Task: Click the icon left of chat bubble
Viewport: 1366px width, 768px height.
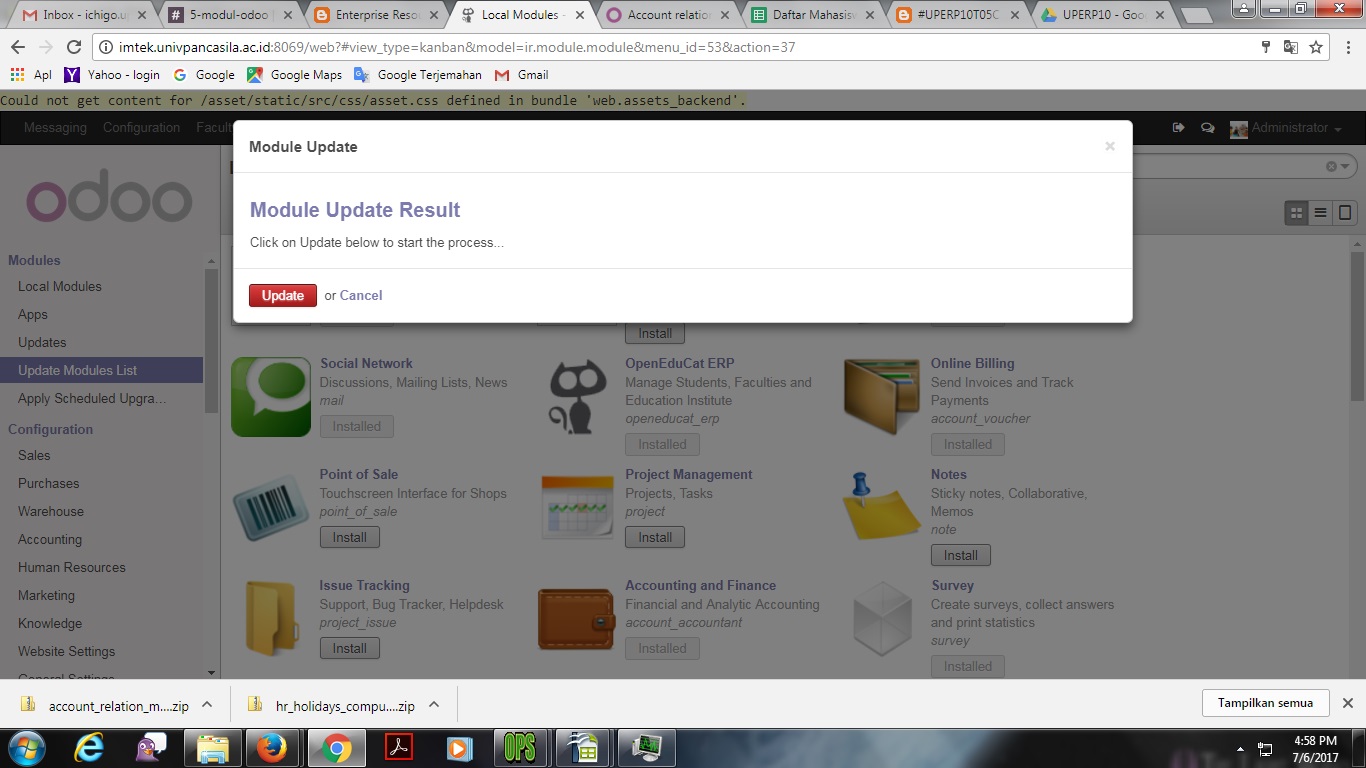Action: (1178, 128)
